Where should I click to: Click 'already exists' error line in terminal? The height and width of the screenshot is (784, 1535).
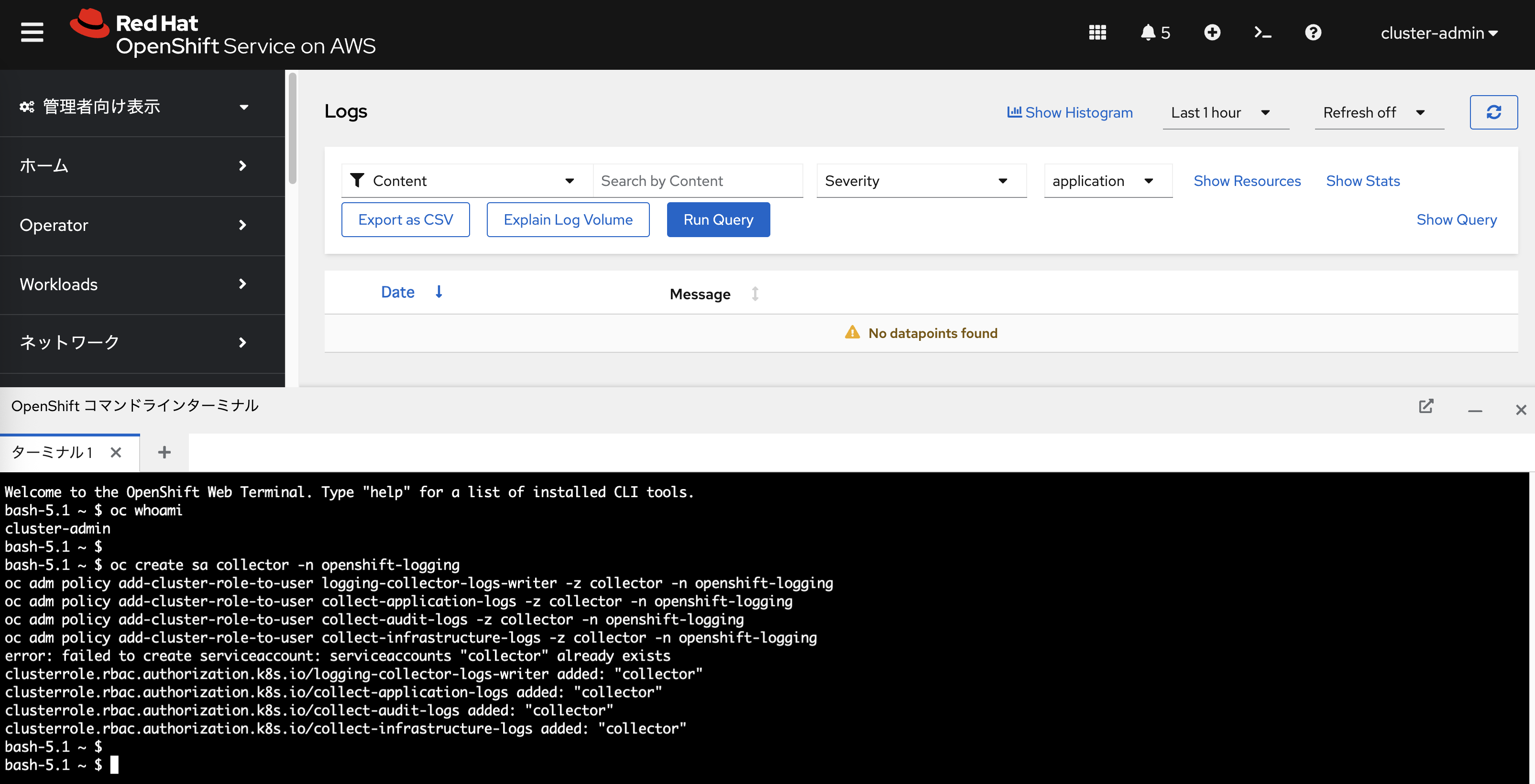pos(337,656)
